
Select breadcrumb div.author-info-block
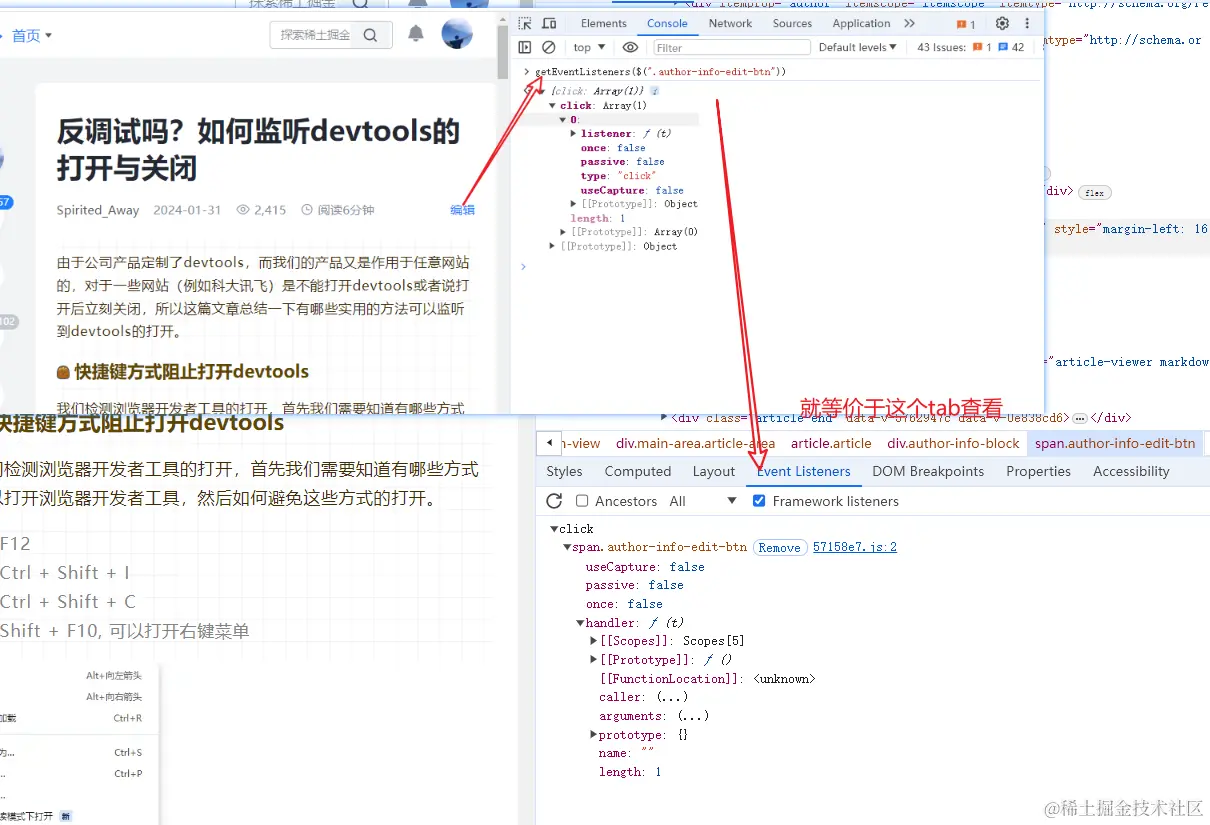tap(951, 443)
